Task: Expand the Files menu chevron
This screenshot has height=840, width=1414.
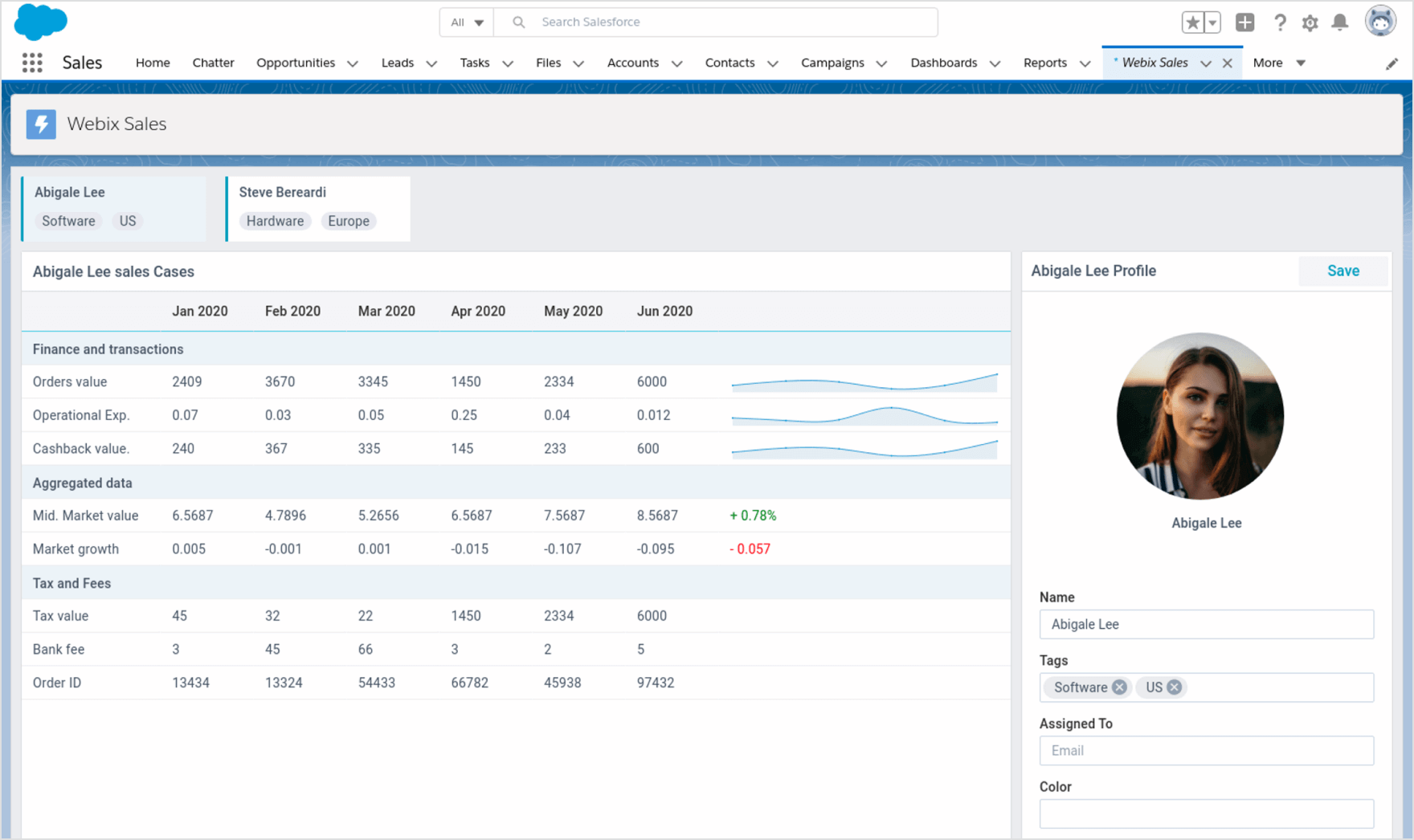Action: pos(578,63)
